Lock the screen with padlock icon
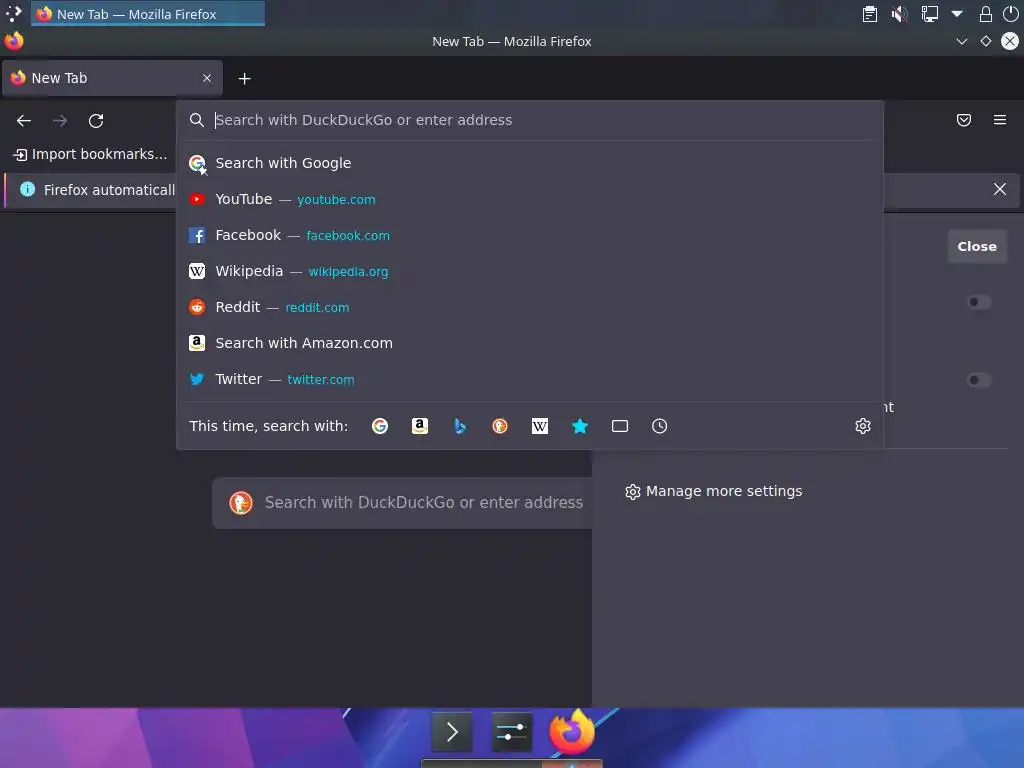 coord(985,14)
